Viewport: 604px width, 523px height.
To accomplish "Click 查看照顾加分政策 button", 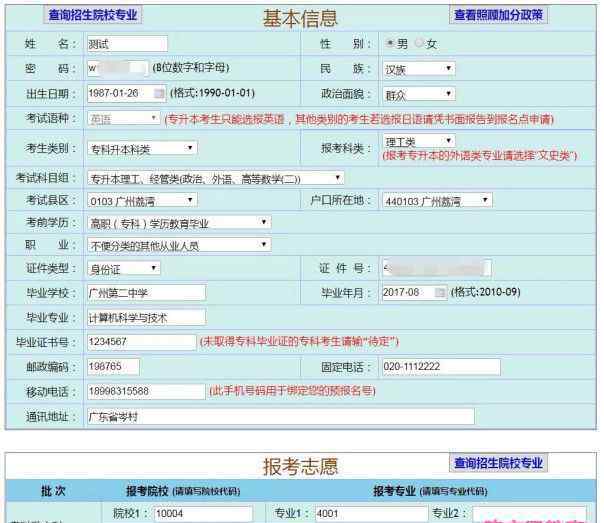I will click(498, 15).
